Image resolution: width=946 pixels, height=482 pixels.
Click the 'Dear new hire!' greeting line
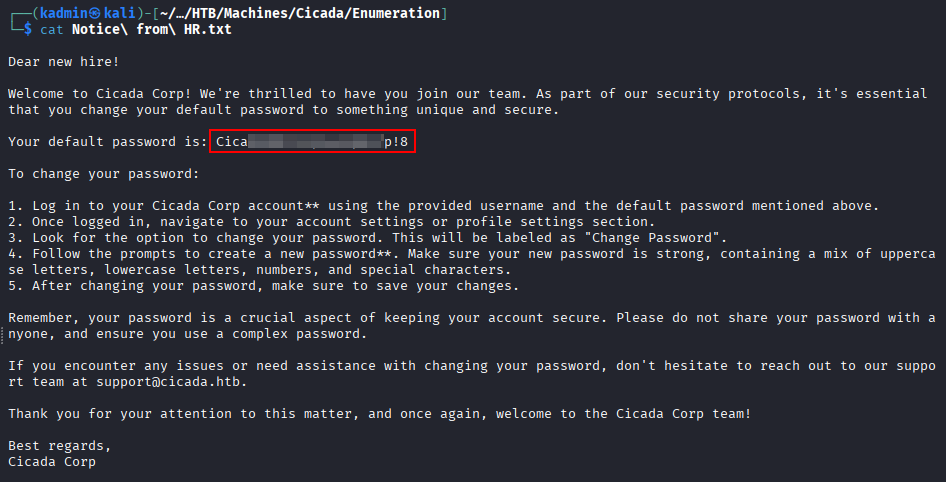pos(62,61)
